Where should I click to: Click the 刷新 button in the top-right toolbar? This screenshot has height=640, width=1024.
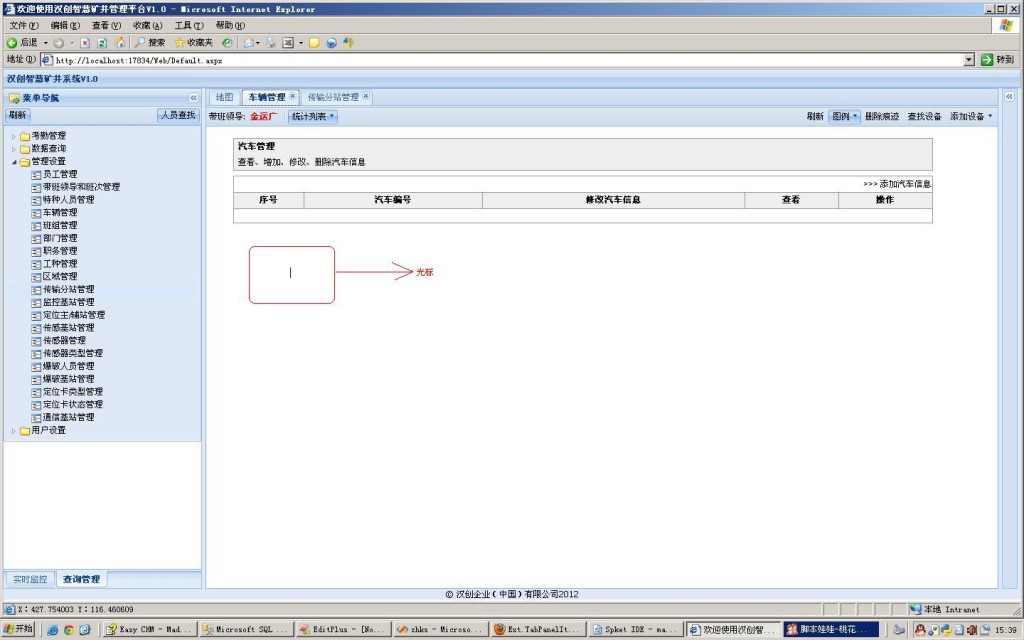click(x=815, y=116)
